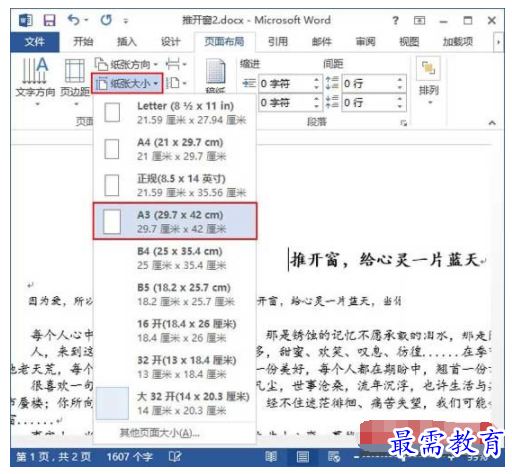Open the undo history dropdown arrow
Viewport: 512px width, 474px height.
tap(86, 20)
